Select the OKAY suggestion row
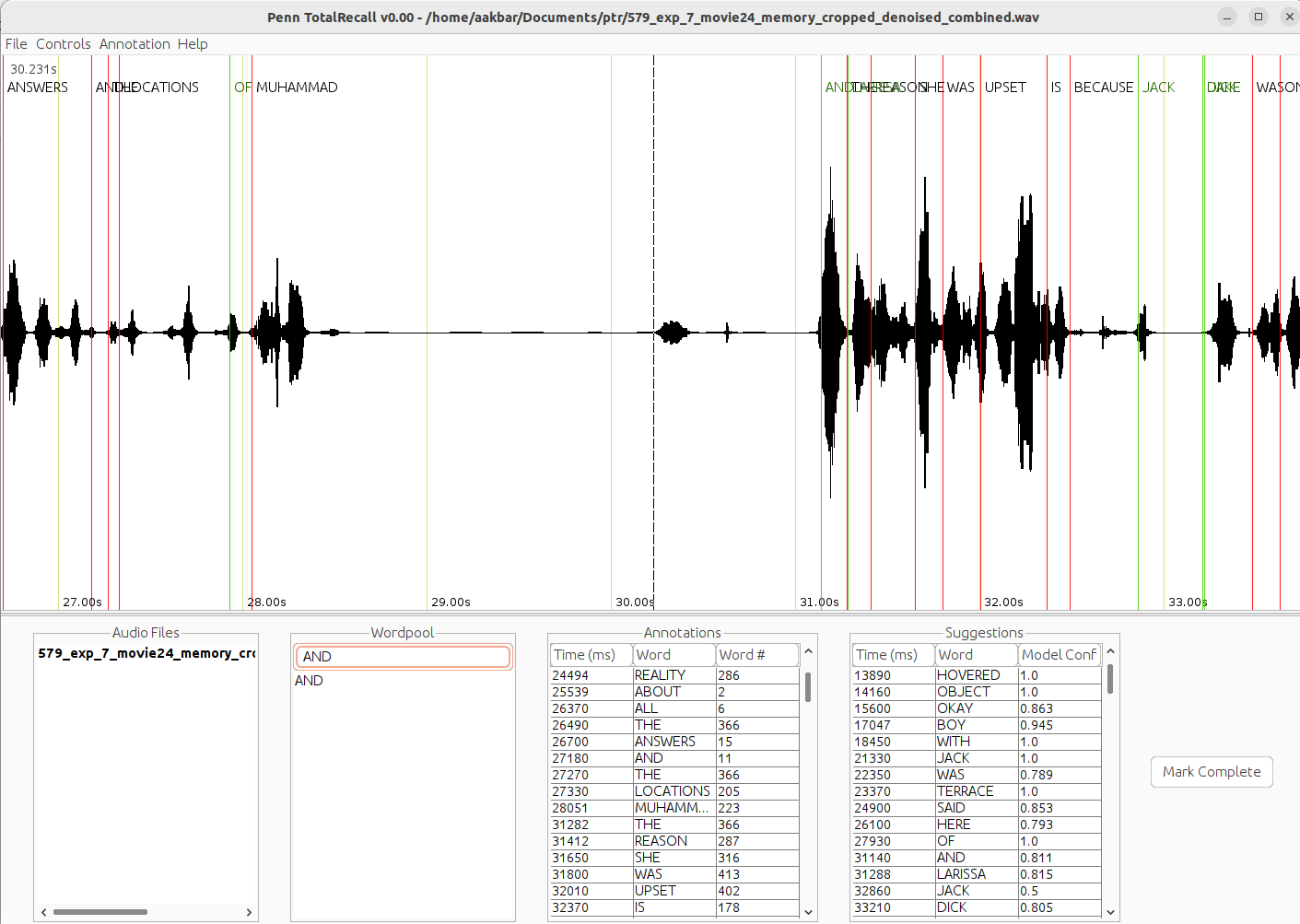Viewport: 1300px width, 924px height. click(977, 708)
